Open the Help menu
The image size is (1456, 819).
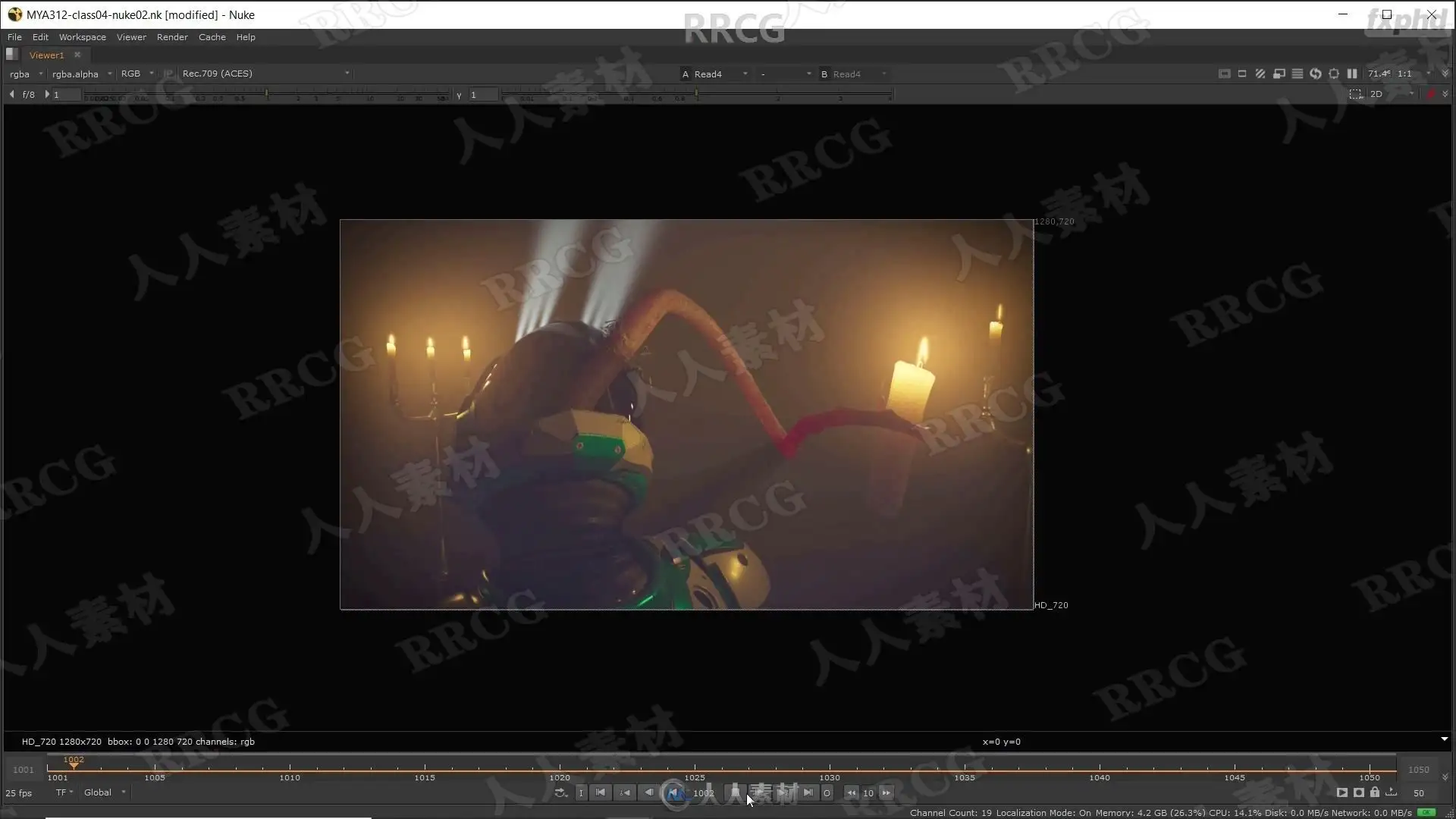tap(246, 37)
